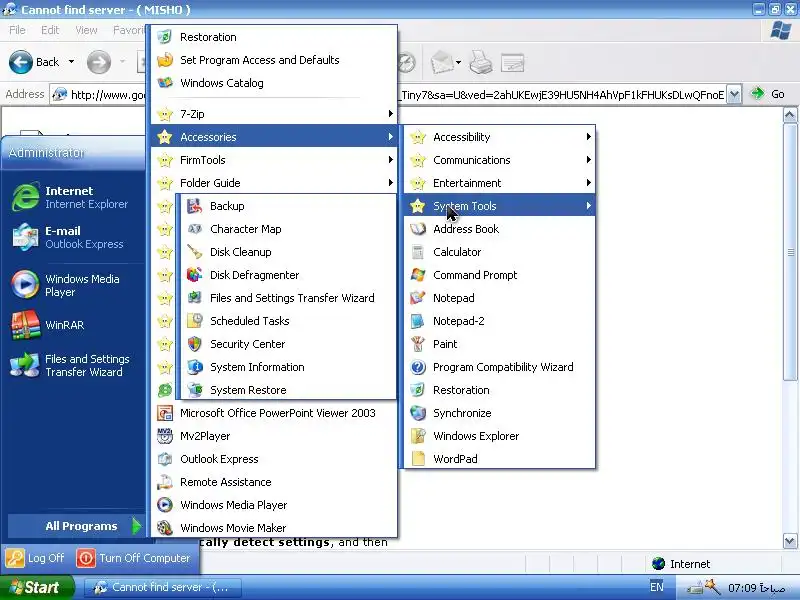The height and width of the screenshot is (600, 800).
Task: Open the Disk Cleanup icon
Action: (x=194, y=252)
